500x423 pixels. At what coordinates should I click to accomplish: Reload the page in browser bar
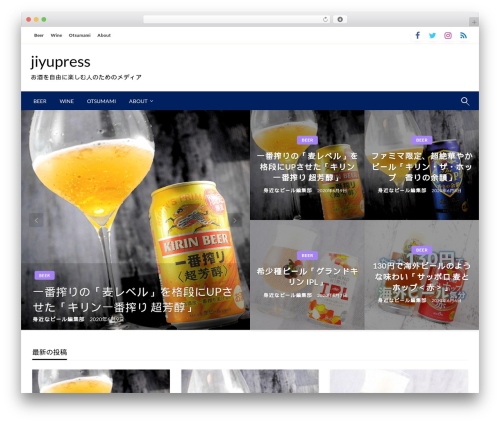tap(325, 19)
